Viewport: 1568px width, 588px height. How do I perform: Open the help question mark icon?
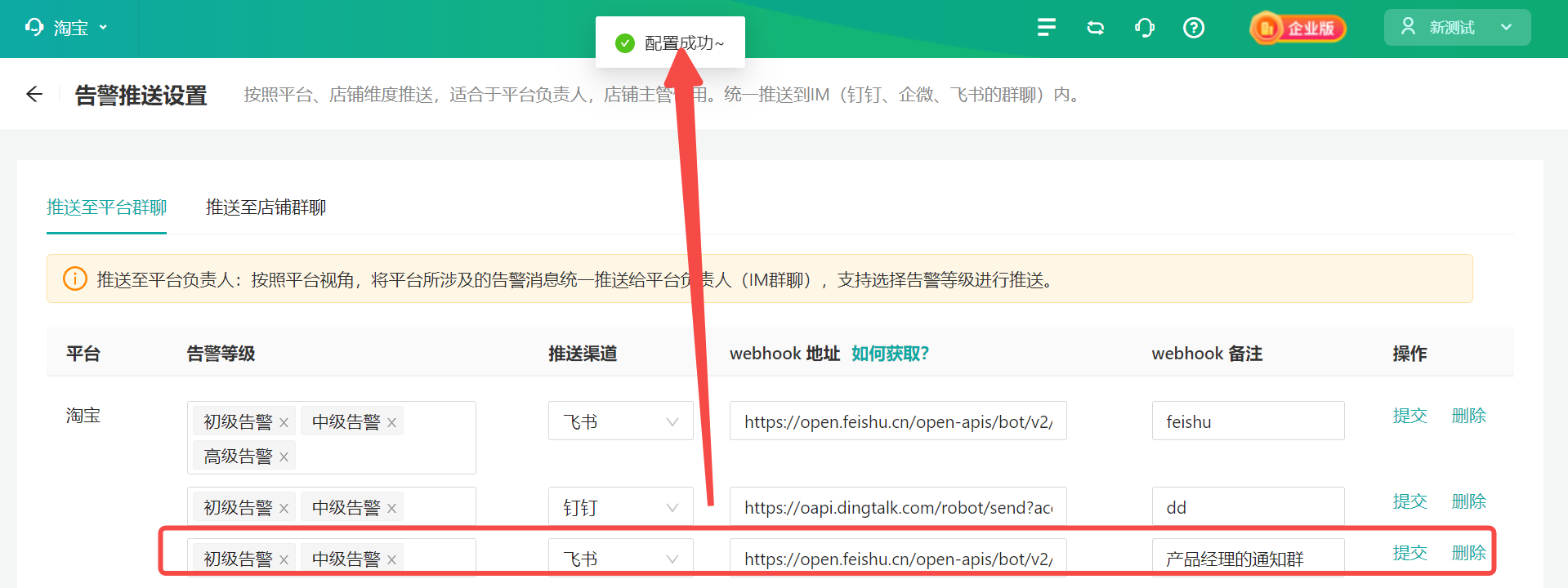(x=1194, y=28)
